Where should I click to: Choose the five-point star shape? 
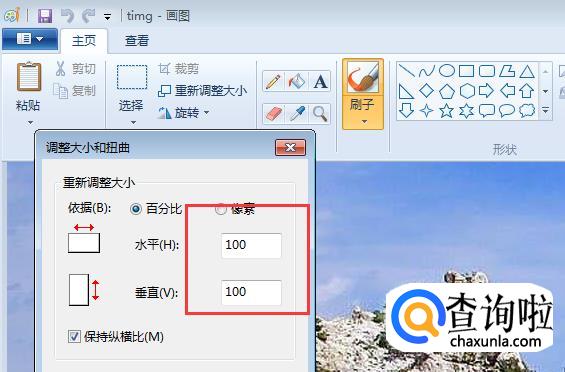click(446, 111)
